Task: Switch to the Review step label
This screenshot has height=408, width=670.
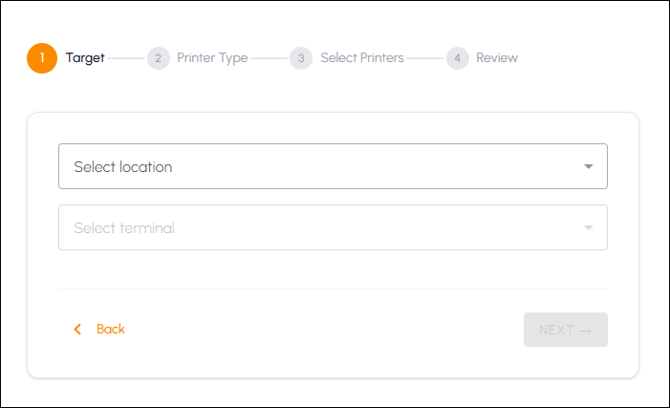Action: (x=497, y=58)
